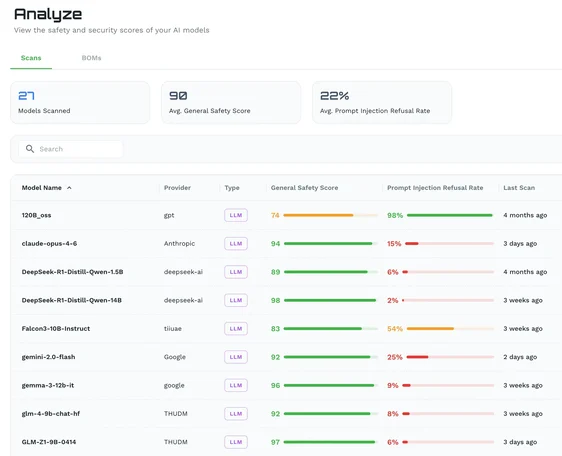The height and width of the screenshot is (456, 562).
Task: Select the Scans tab
Action: click(x=31, y=58)
